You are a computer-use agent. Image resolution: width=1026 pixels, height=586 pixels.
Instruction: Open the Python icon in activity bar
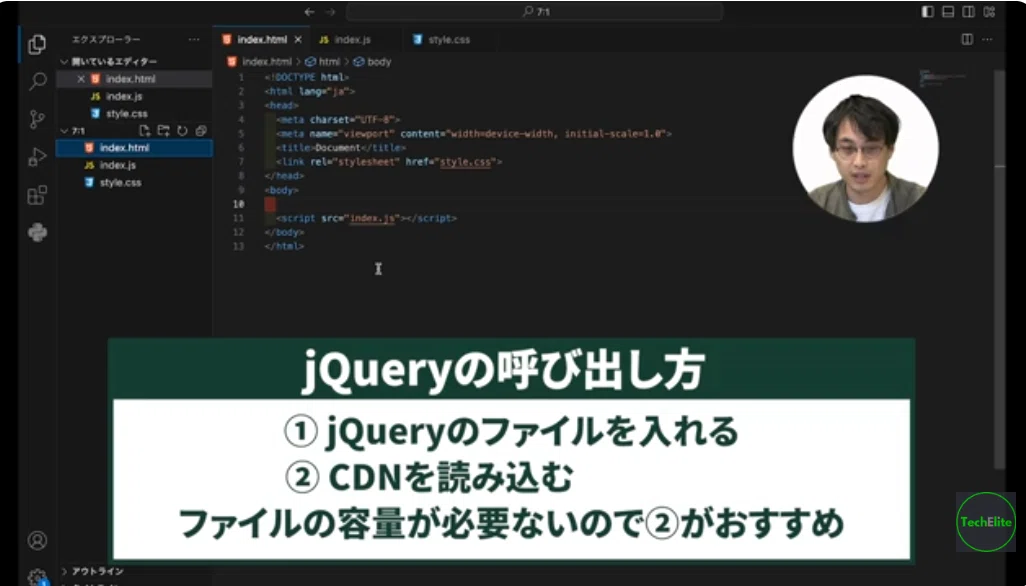point(37,232)
